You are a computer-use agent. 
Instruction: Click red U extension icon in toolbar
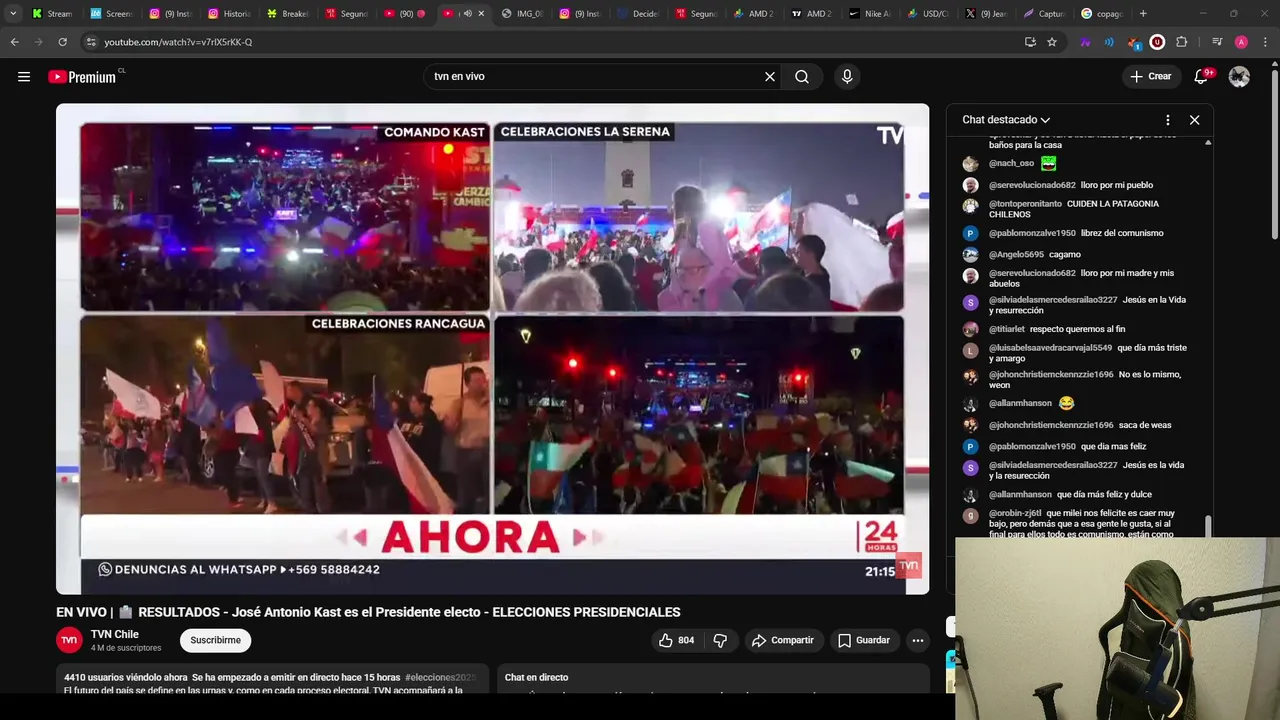[x=1157, y=42]
